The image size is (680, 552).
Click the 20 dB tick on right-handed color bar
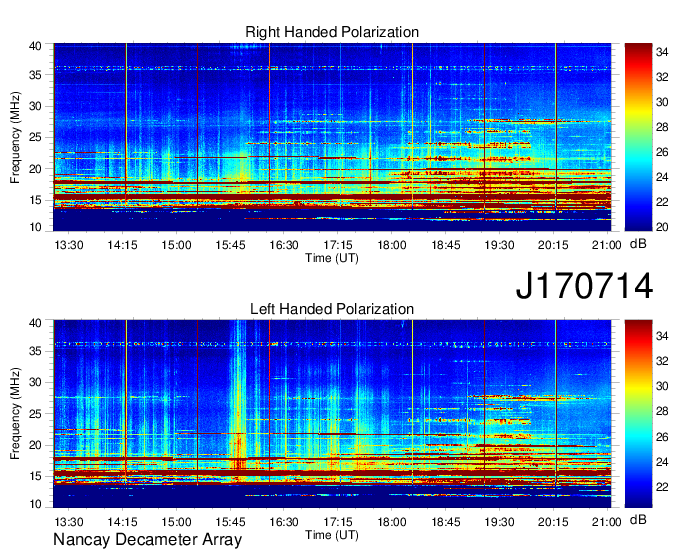coord(662,227)
